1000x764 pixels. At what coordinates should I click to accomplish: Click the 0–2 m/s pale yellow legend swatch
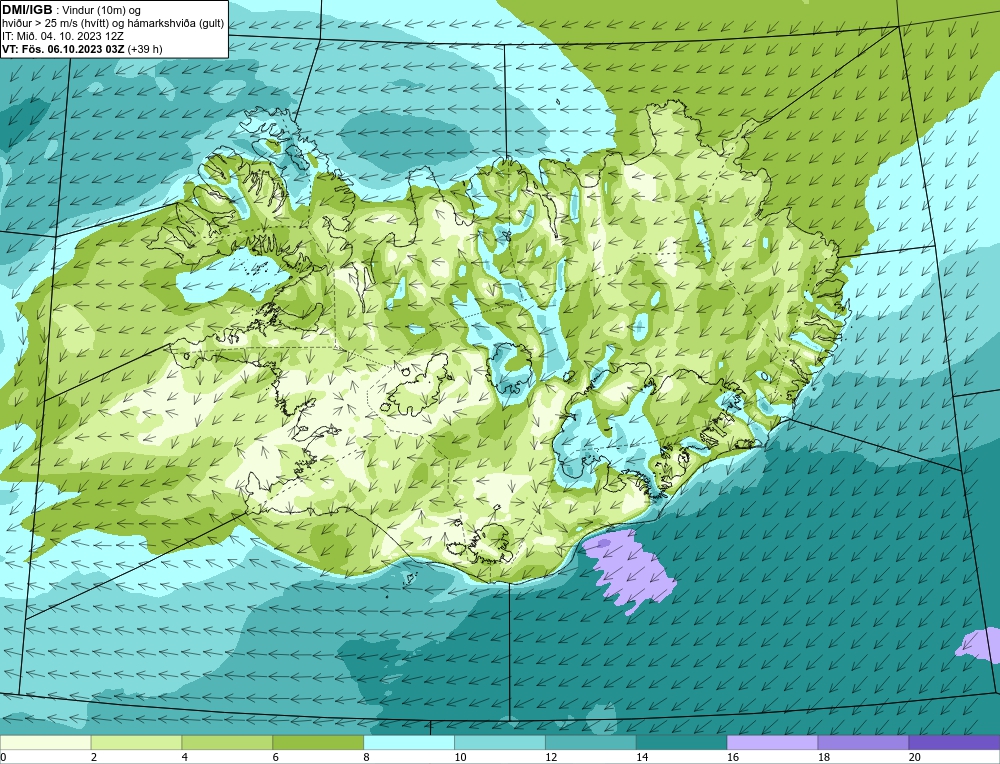tap(45, 743)
